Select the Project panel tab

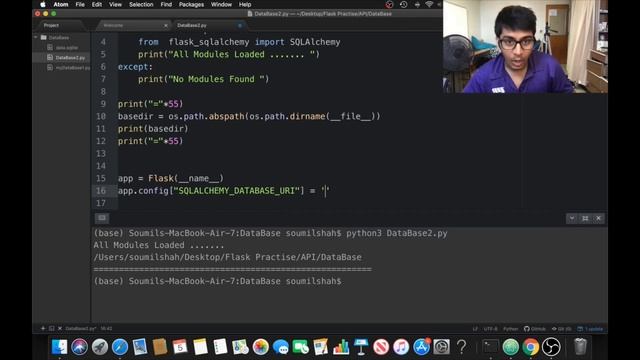[51, 25]
